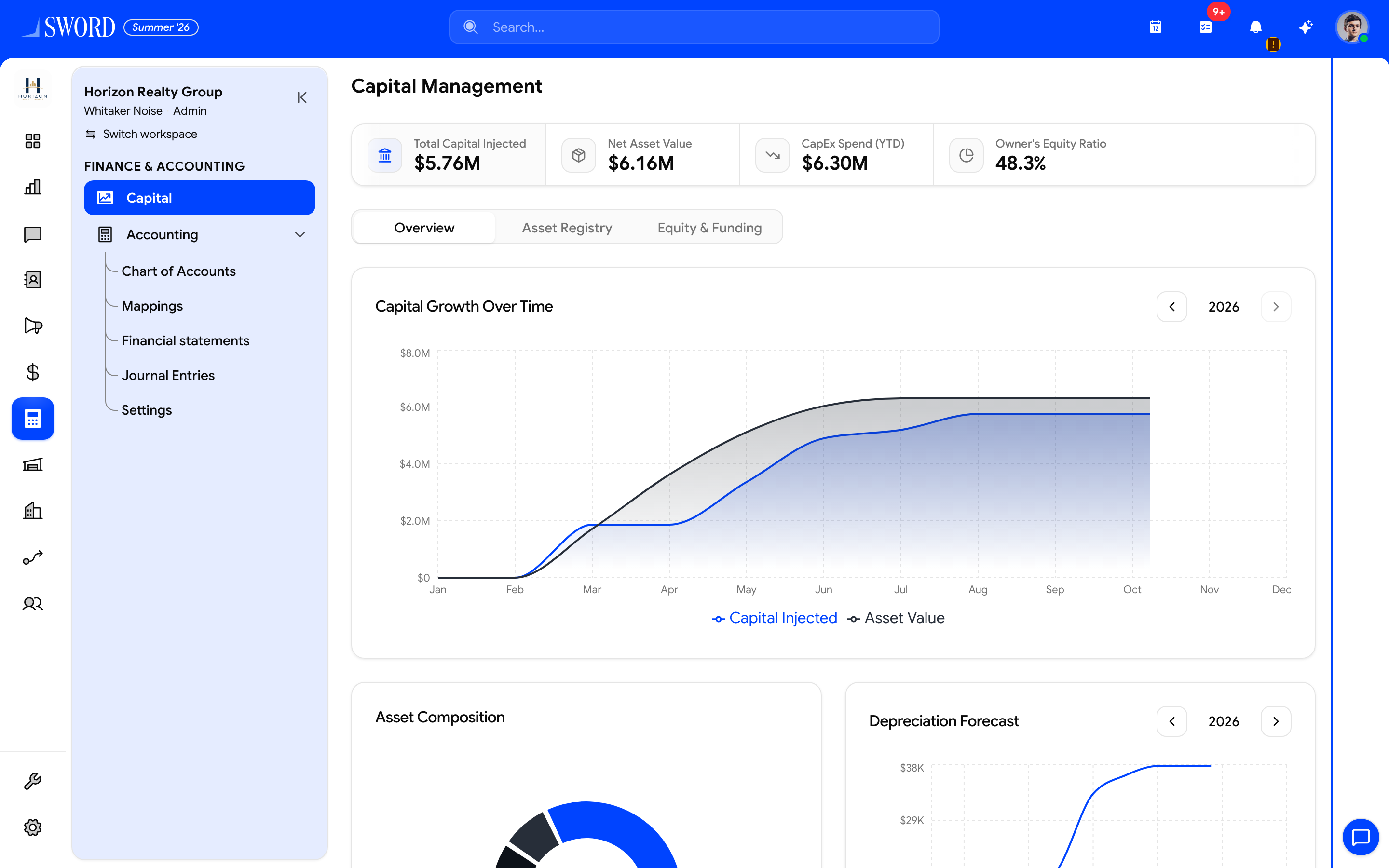Screen dimensions: 1389x868
Task: Open the calendar icon in top bar
Action: 1156,27
